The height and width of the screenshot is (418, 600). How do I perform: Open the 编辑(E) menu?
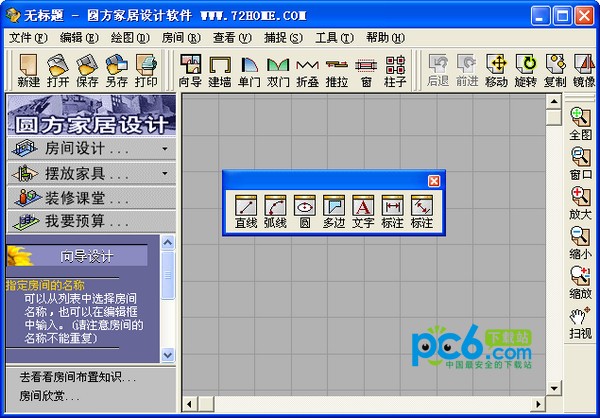click(x=79, y=38)
